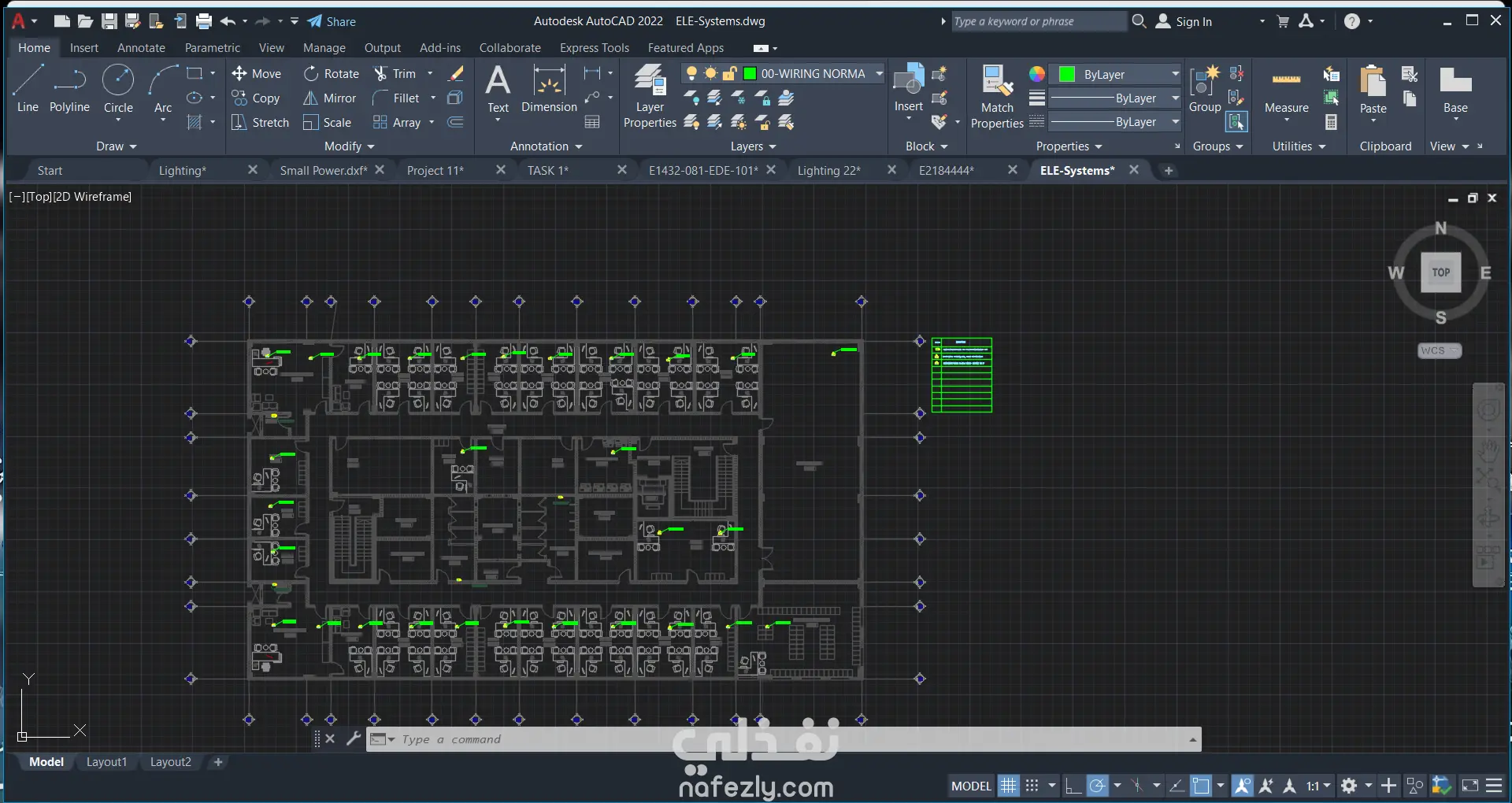Click the Stretch tool

click(239, 123)
